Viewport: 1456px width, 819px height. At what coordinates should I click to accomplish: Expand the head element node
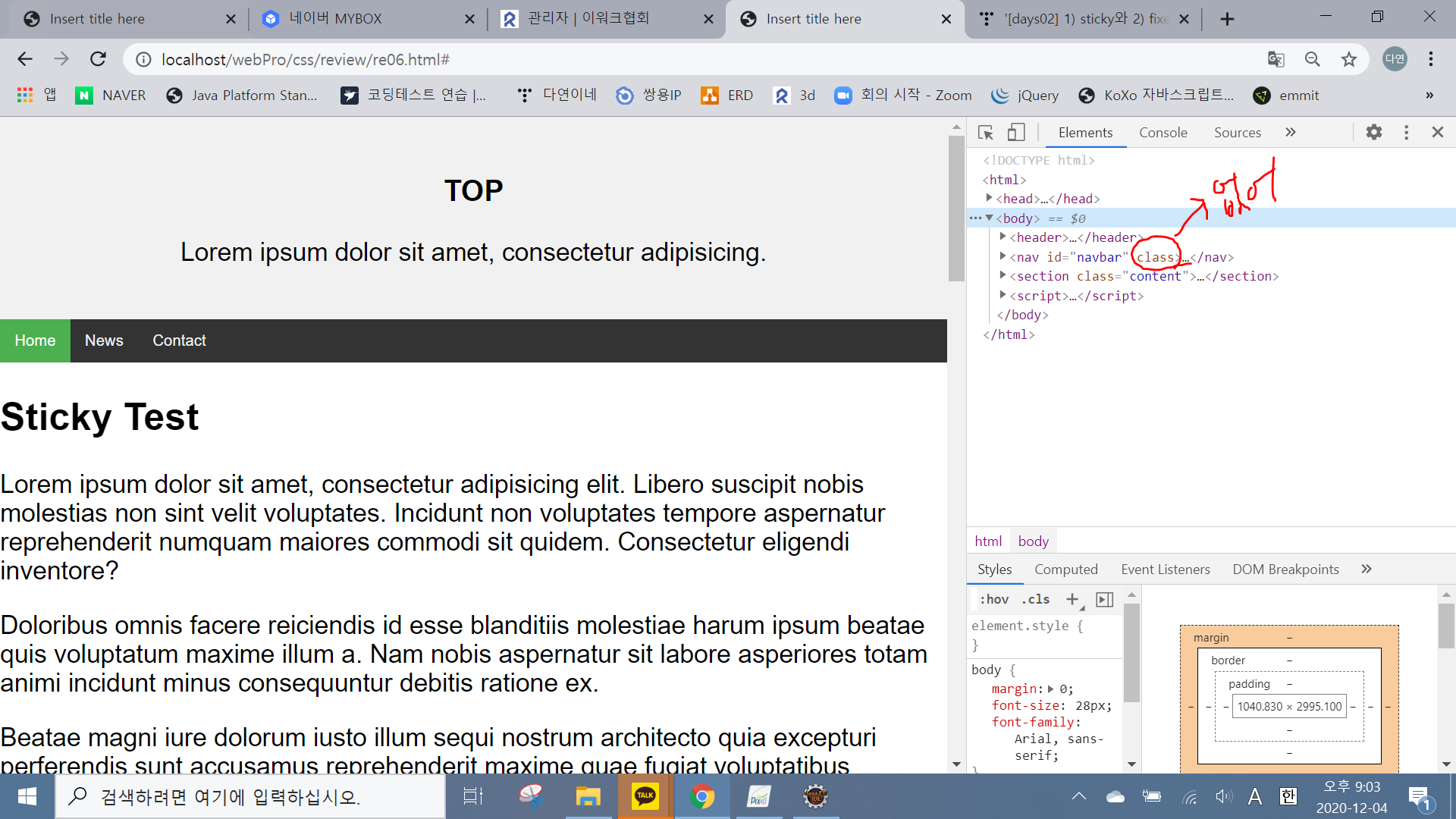point(989,198)
